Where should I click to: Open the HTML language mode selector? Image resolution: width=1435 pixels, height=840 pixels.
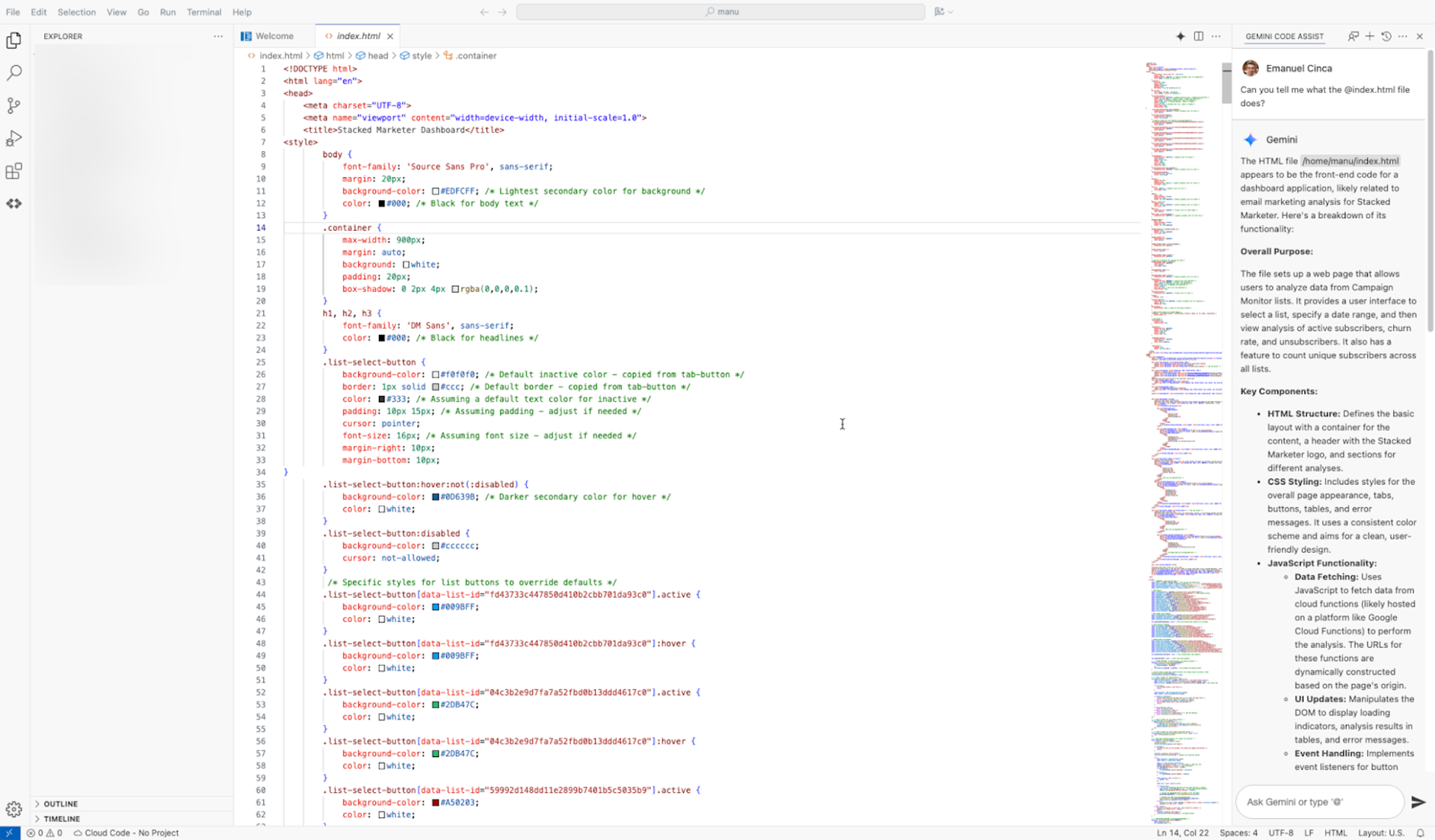[x=1335, y=833]
